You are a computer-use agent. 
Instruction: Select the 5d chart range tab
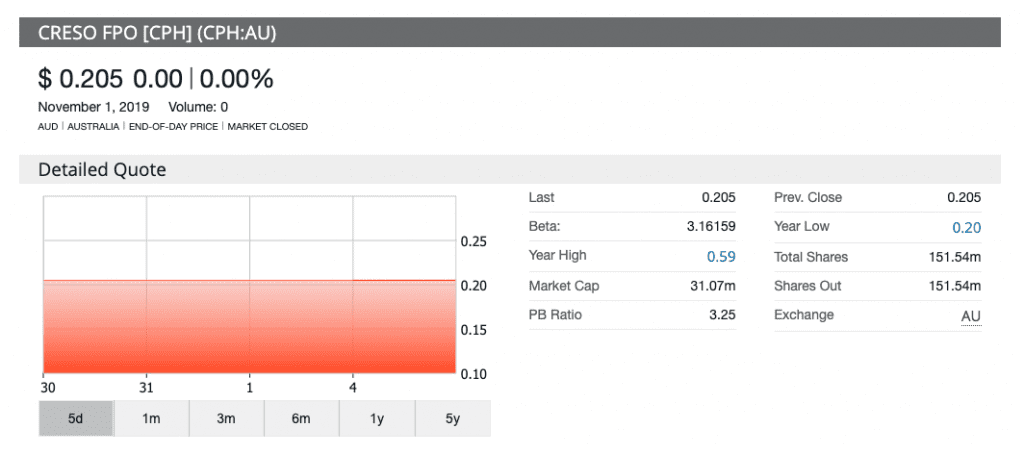(76, 419)
